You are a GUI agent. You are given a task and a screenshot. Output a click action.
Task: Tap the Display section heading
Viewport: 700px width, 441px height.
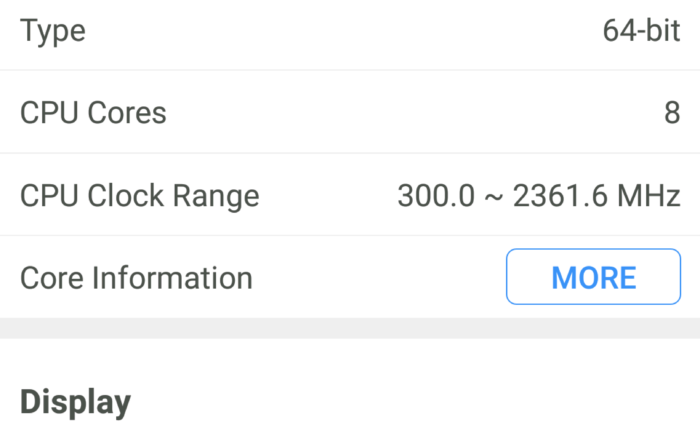[75, 402]
